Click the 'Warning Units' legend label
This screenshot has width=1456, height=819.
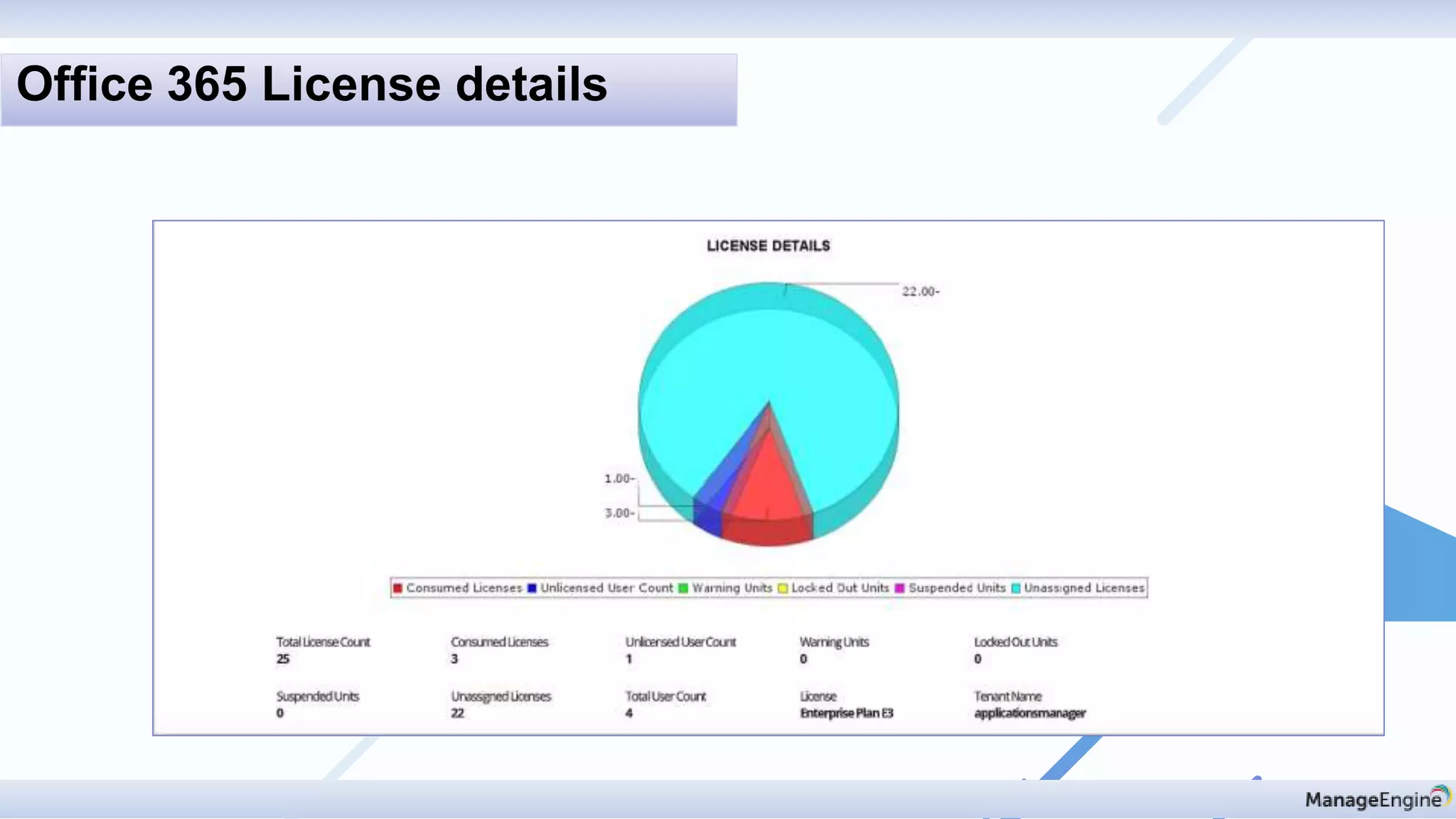tap(732, 588)
